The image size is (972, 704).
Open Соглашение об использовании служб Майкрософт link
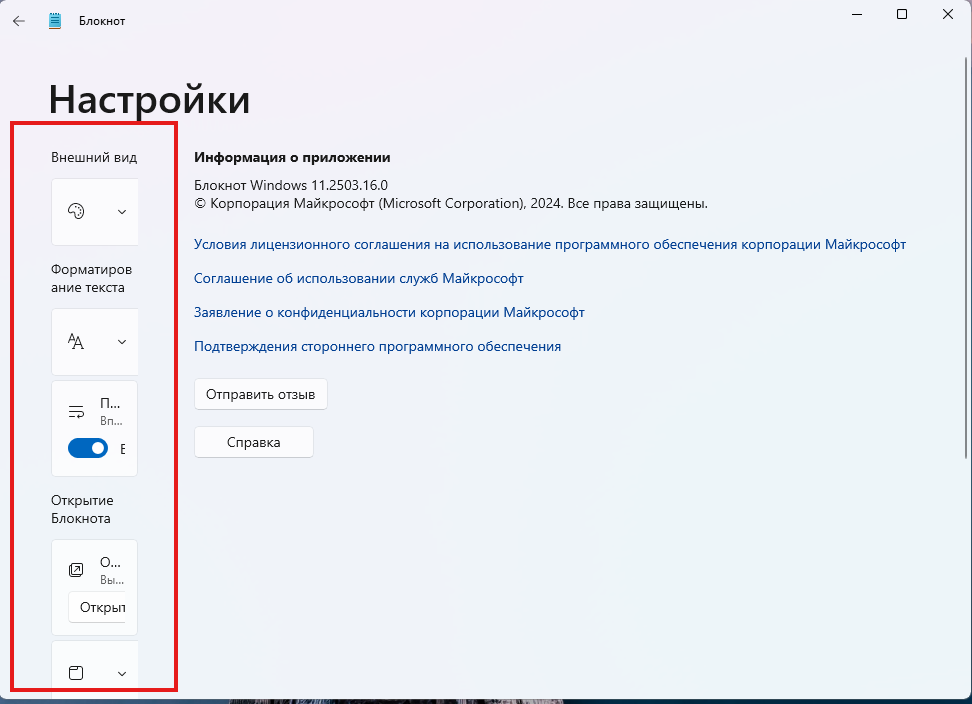click(359, 278)
